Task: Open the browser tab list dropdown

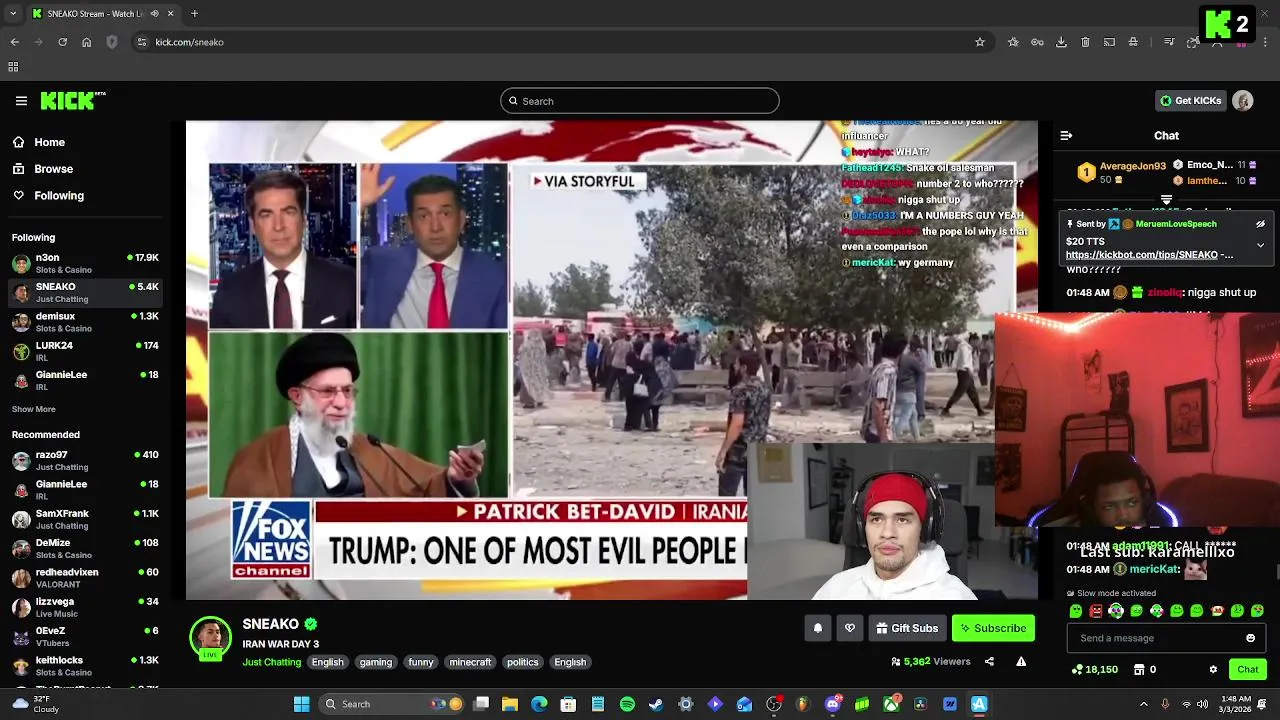Action: [x=13, y=14]
